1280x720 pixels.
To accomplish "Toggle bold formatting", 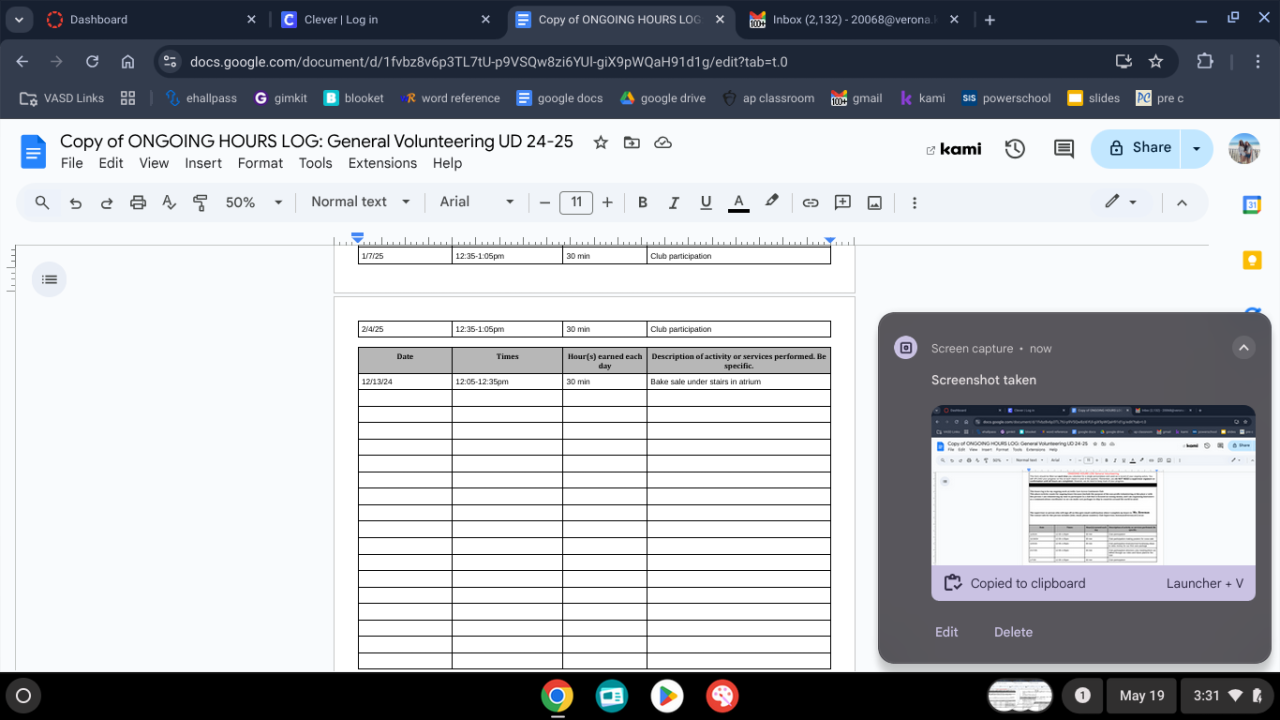I will coord(643,202).
